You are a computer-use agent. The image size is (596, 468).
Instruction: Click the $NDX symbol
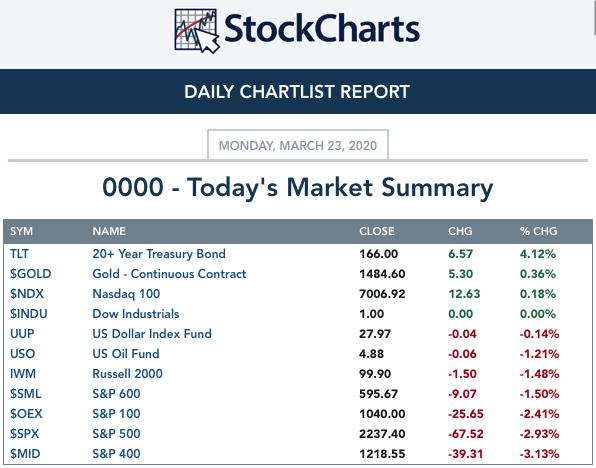click(x=27, y=293)
